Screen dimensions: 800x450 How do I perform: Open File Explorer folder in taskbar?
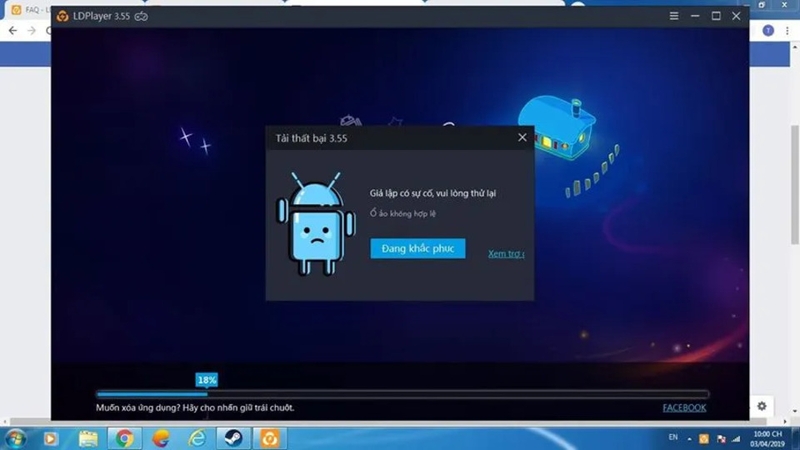88,438
